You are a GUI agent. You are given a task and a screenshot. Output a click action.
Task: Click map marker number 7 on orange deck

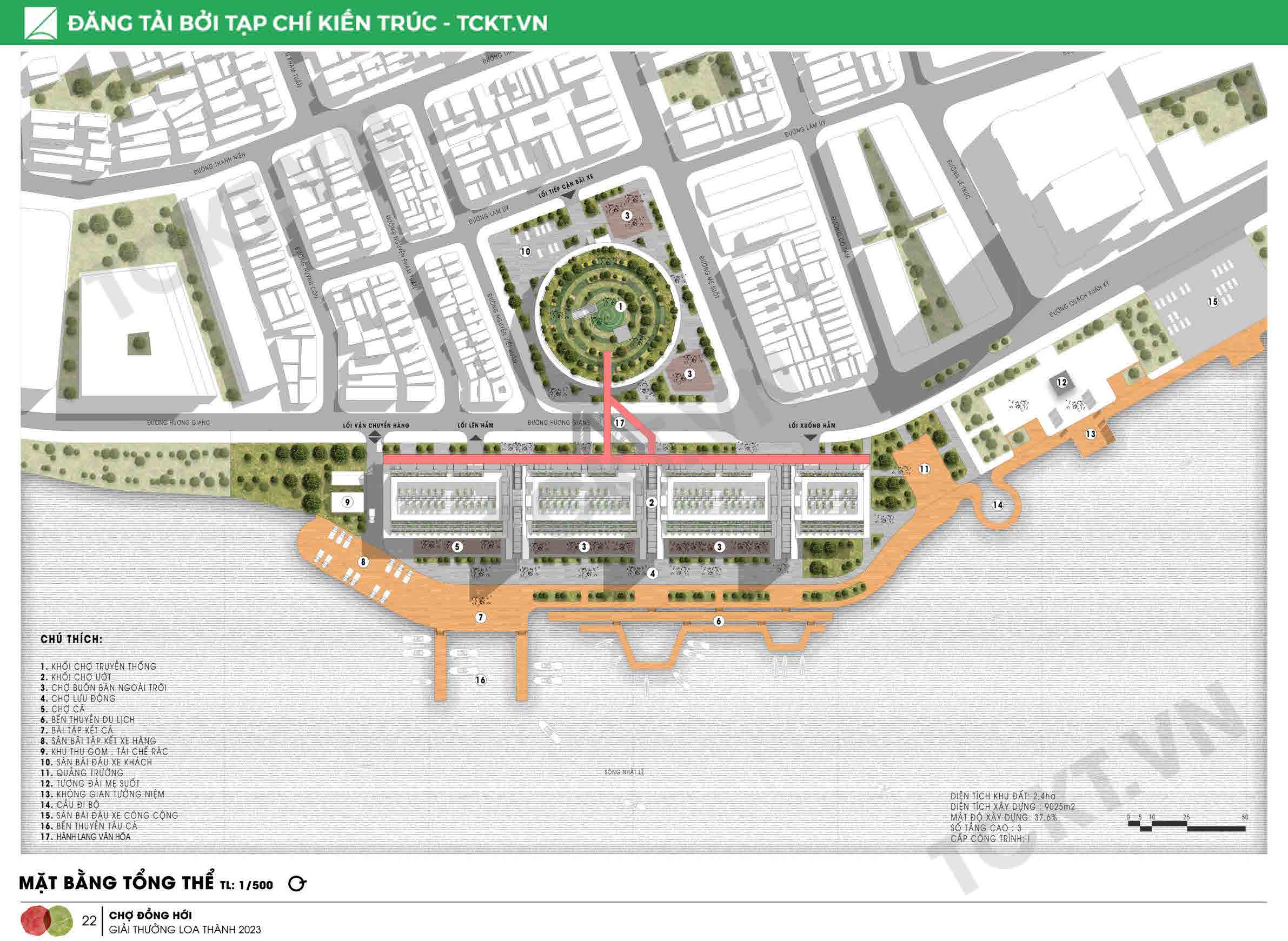point(481,617)
